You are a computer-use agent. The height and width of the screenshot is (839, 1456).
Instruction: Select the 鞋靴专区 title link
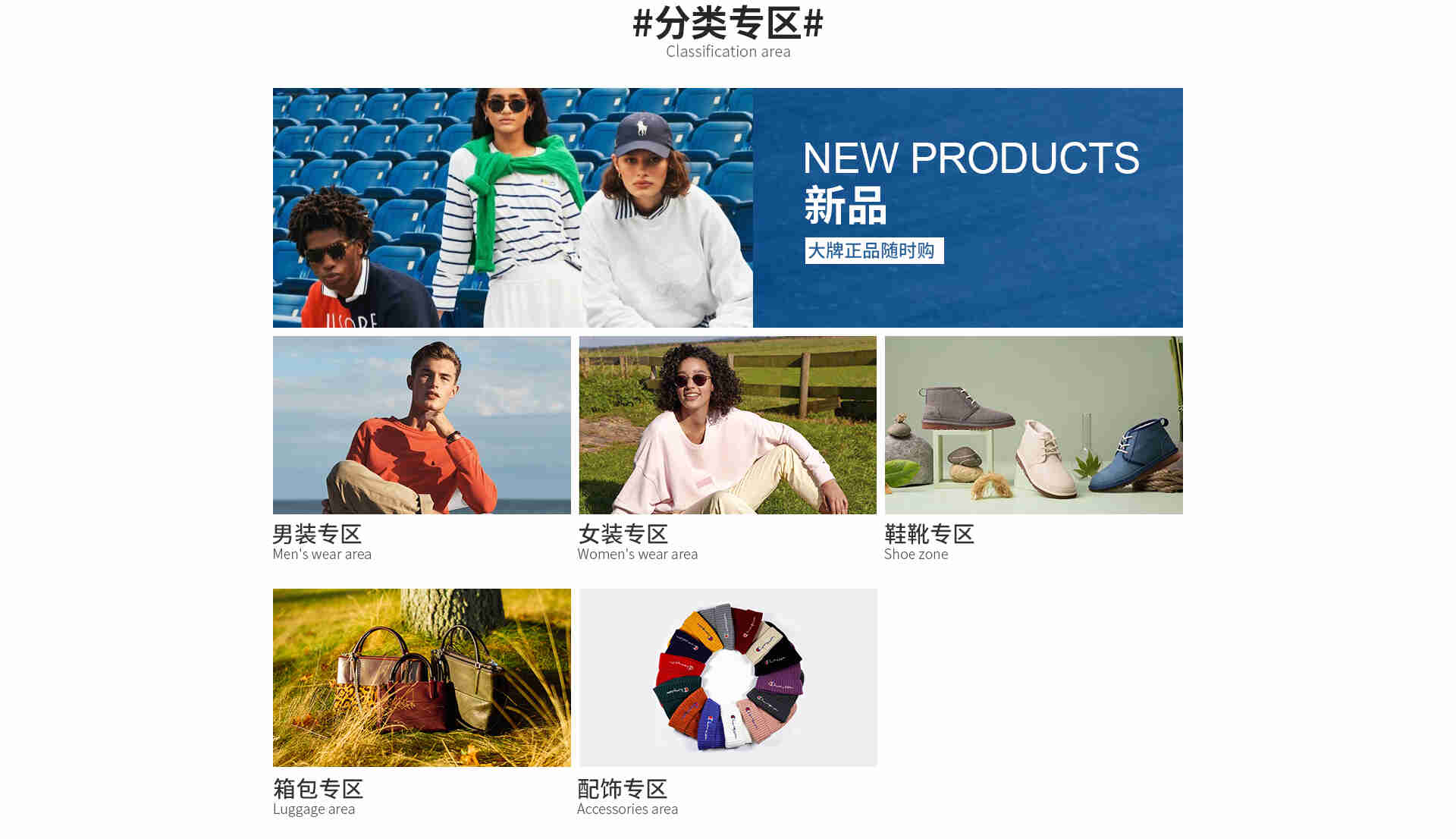point(929,534)
